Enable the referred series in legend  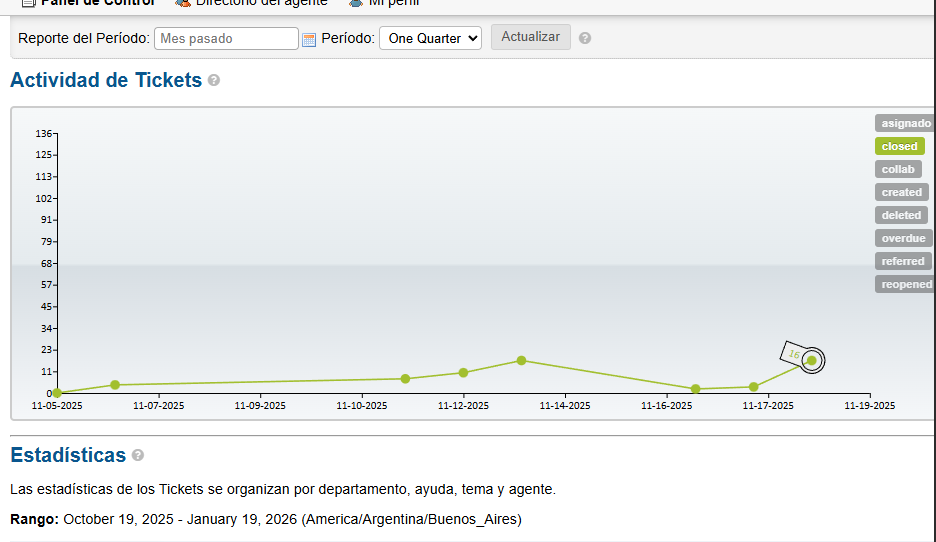[902, 261]
